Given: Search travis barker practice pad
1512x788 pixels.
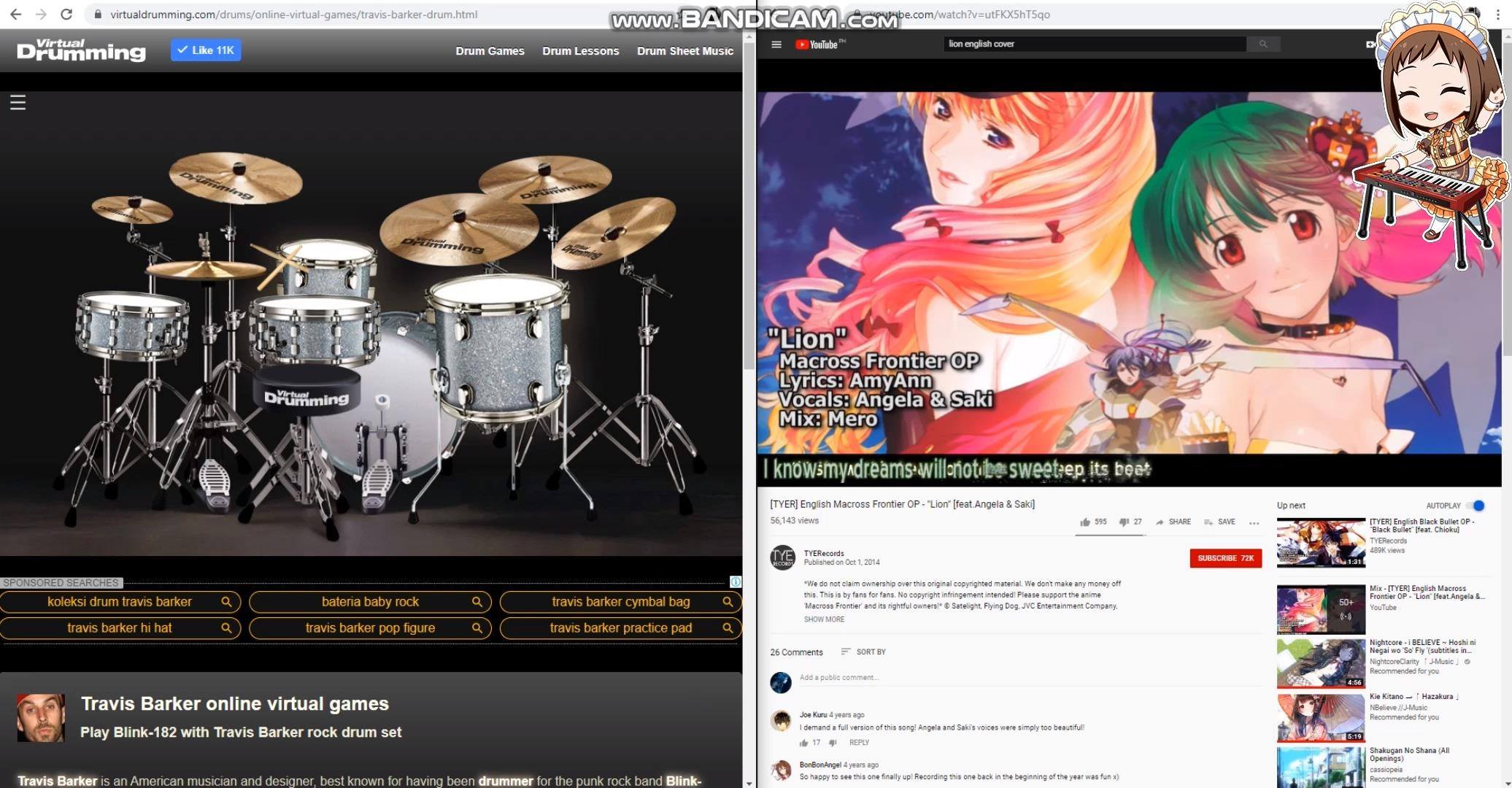Looking at the screenshot, I should pos(621,628).
